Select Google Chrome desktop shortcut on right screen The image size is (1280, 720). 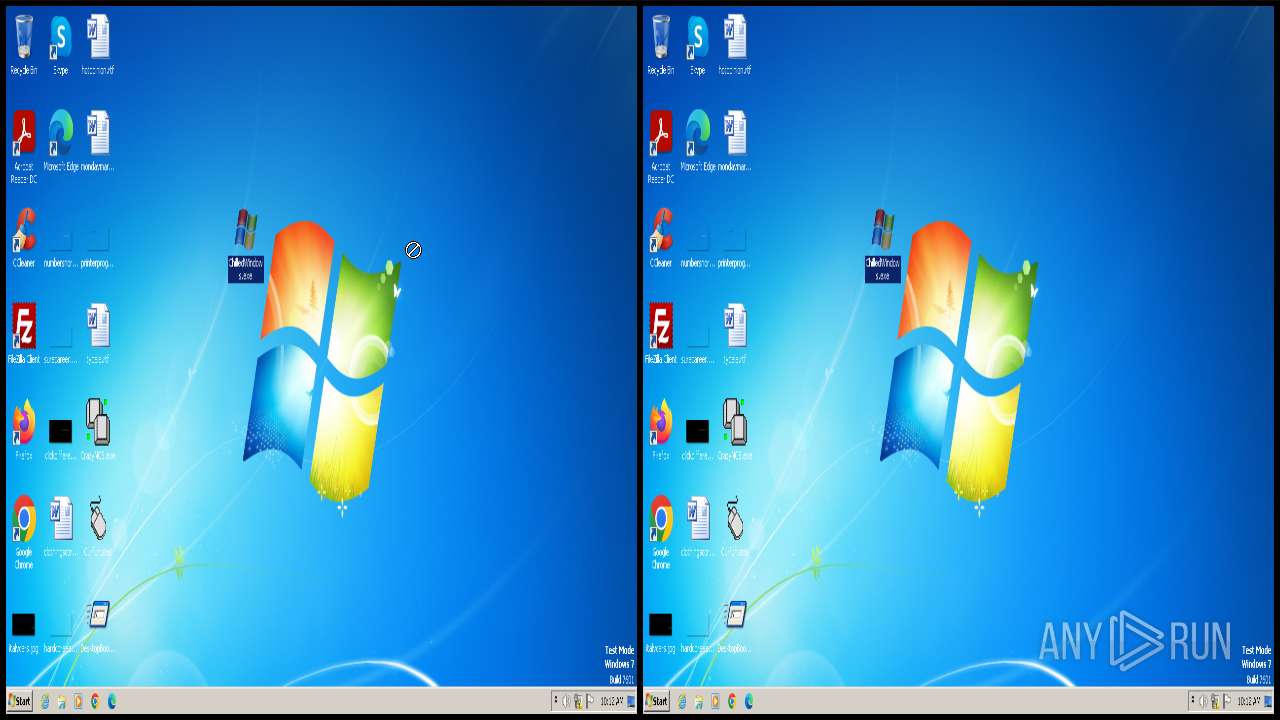point(661,531)
